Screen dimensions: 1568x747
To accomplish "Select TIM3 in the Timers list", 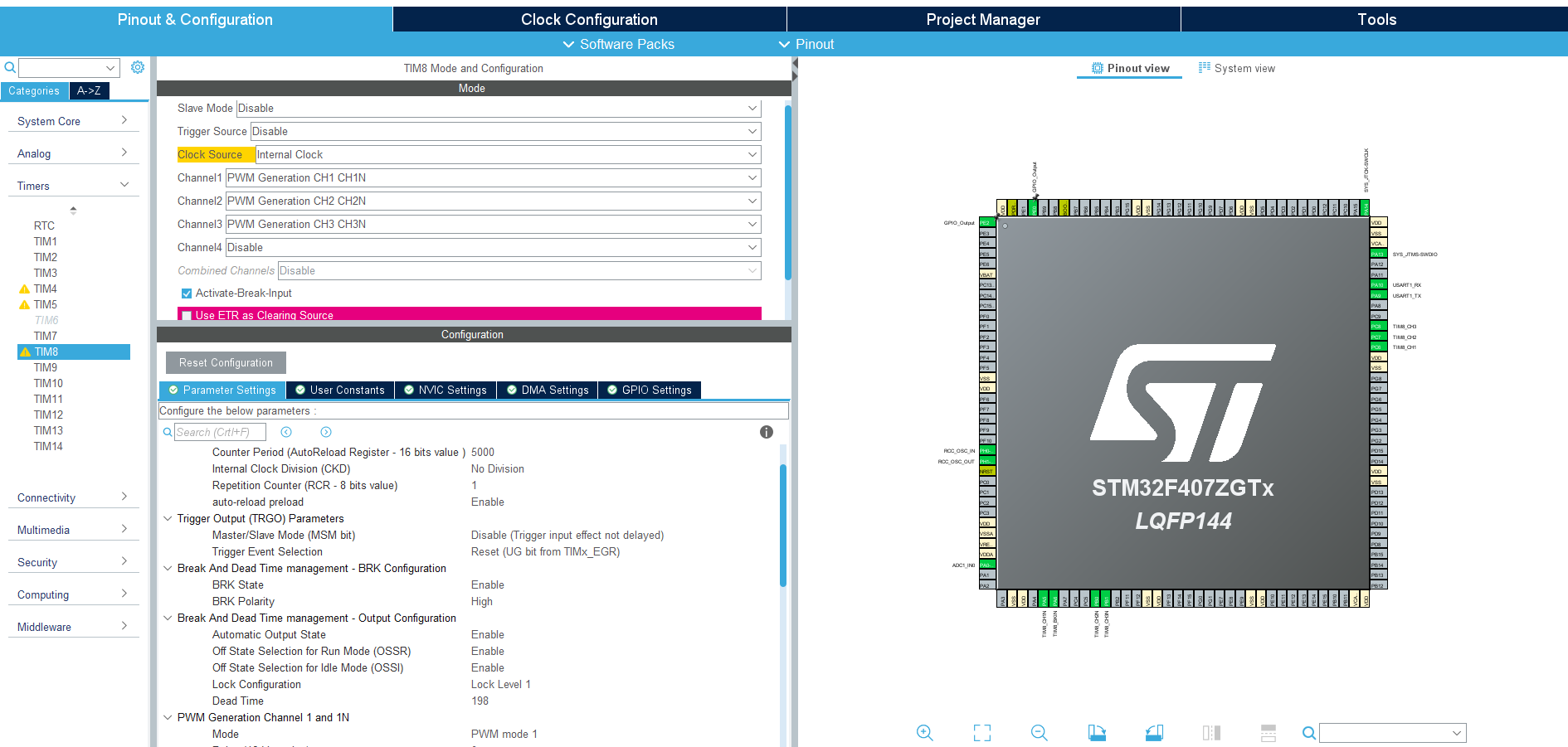I will (46, 273).
